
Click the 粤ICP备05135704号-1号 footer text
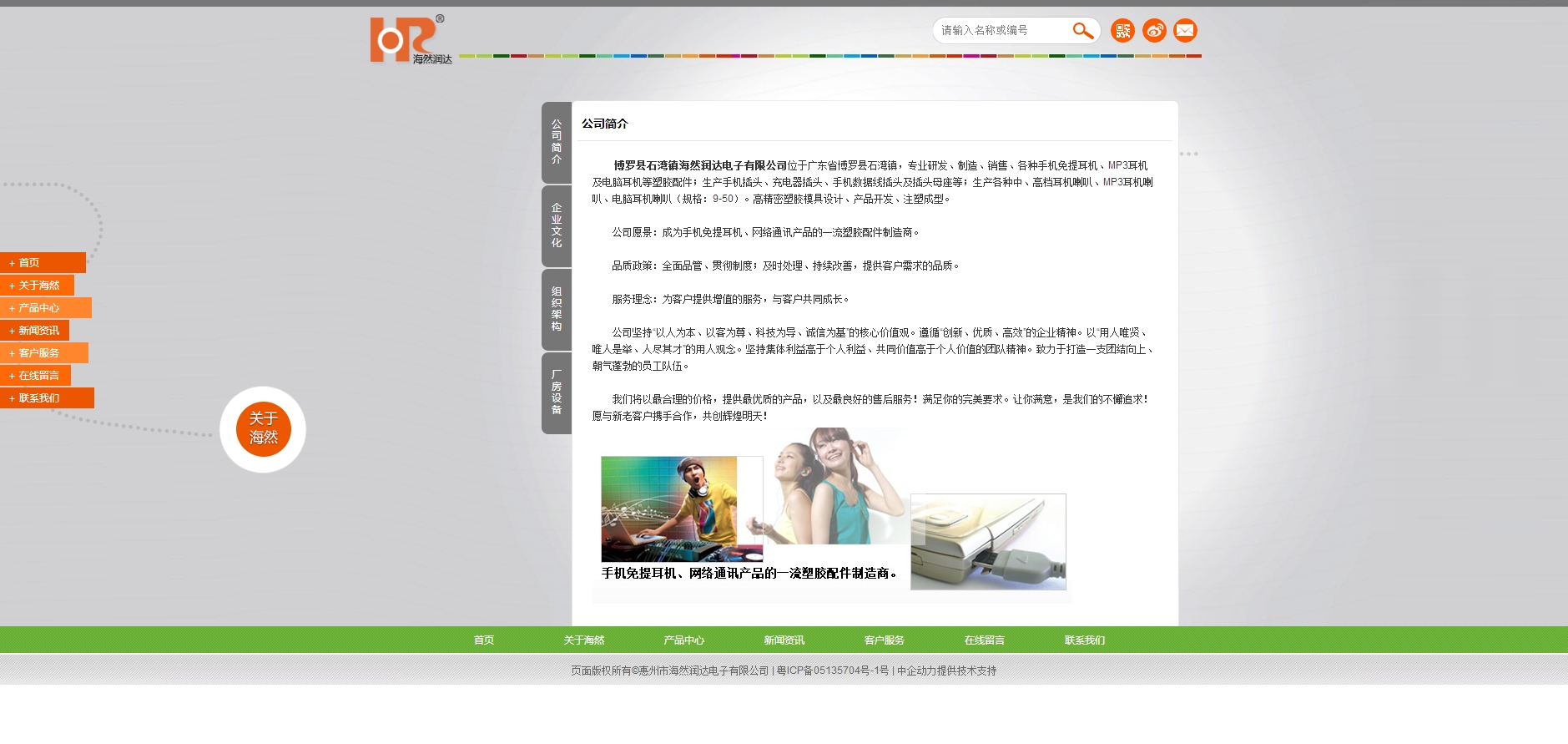[x=833, y=671]
